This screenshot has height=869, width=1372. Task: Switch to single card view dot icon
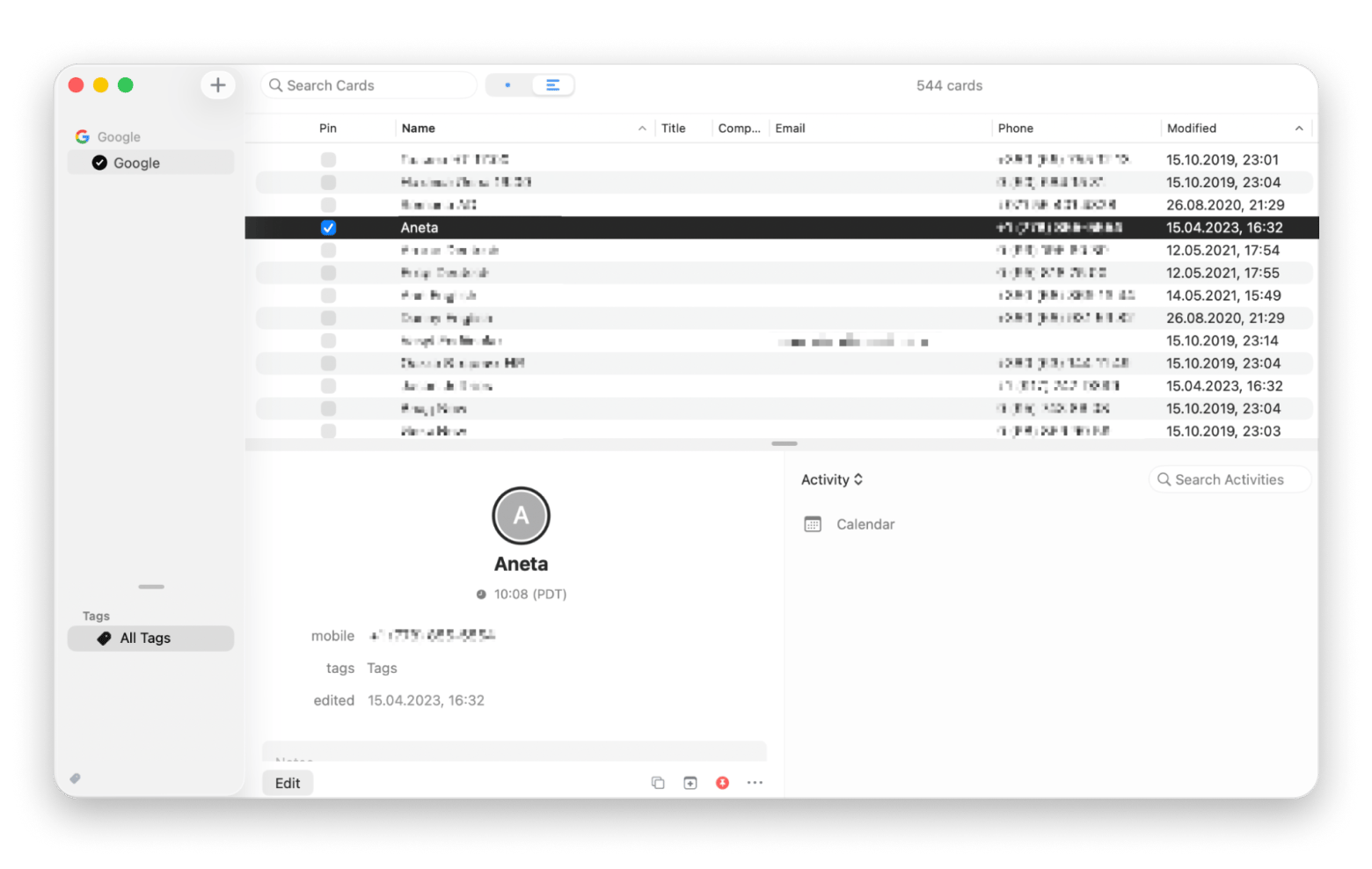507,85
